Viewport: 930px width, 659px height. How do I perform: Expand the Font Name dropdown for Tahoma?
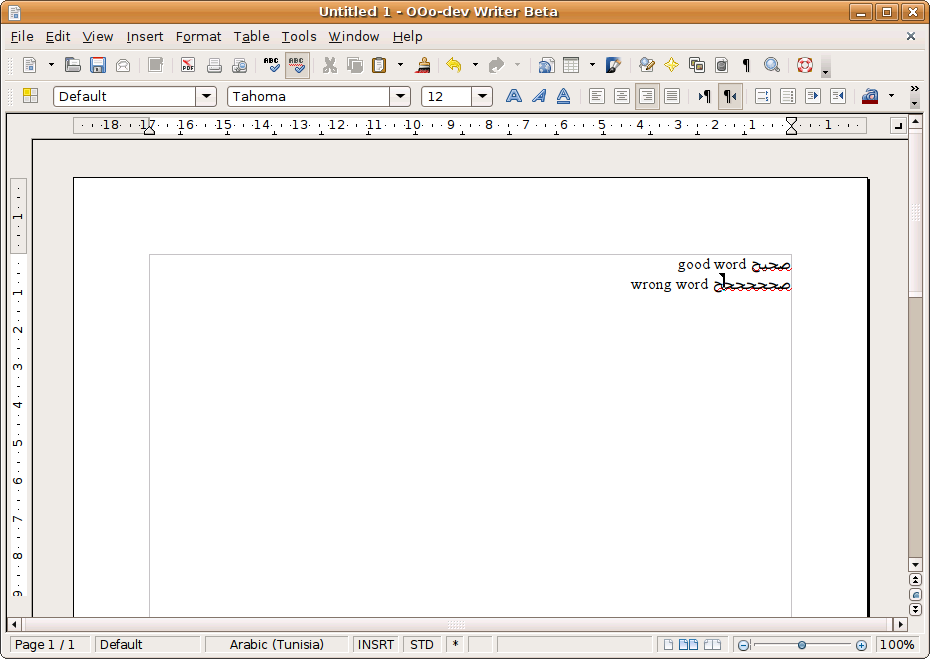[x=400, y=96]
